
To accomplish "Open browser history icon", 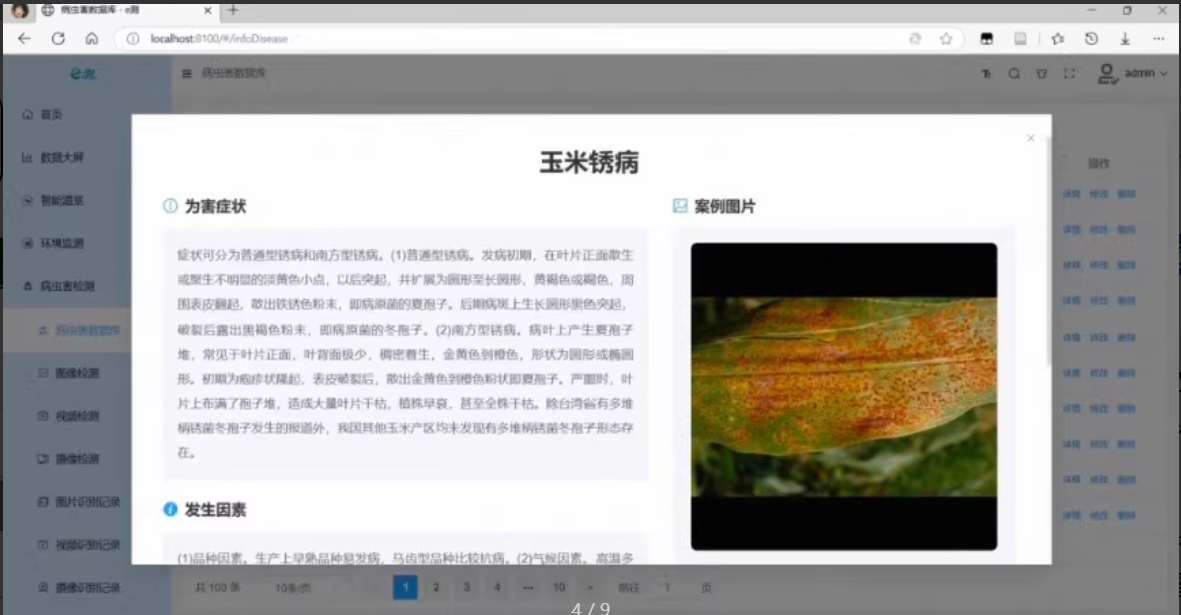I will click(x=1091, y=38).
